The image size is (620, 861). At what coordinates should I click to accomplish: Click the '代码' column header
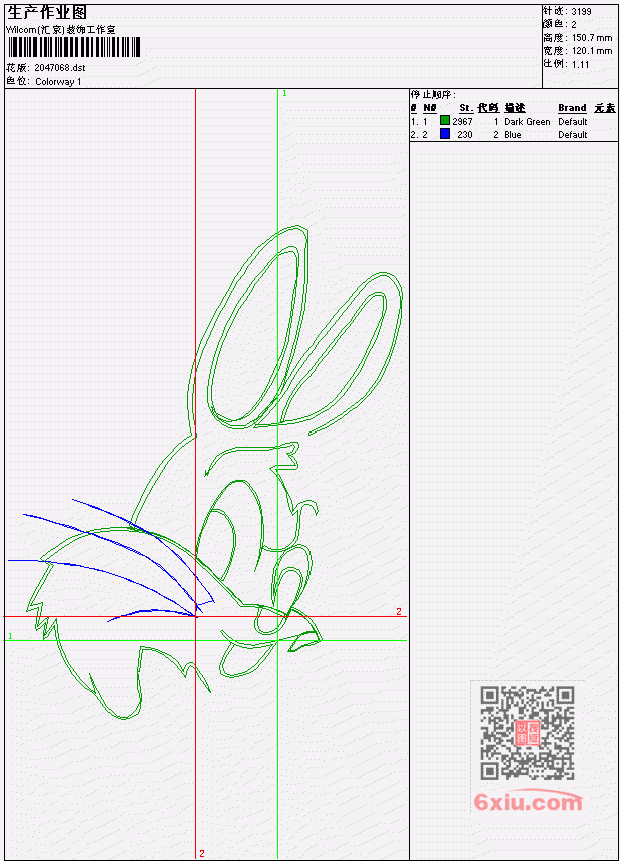[488, 108]
